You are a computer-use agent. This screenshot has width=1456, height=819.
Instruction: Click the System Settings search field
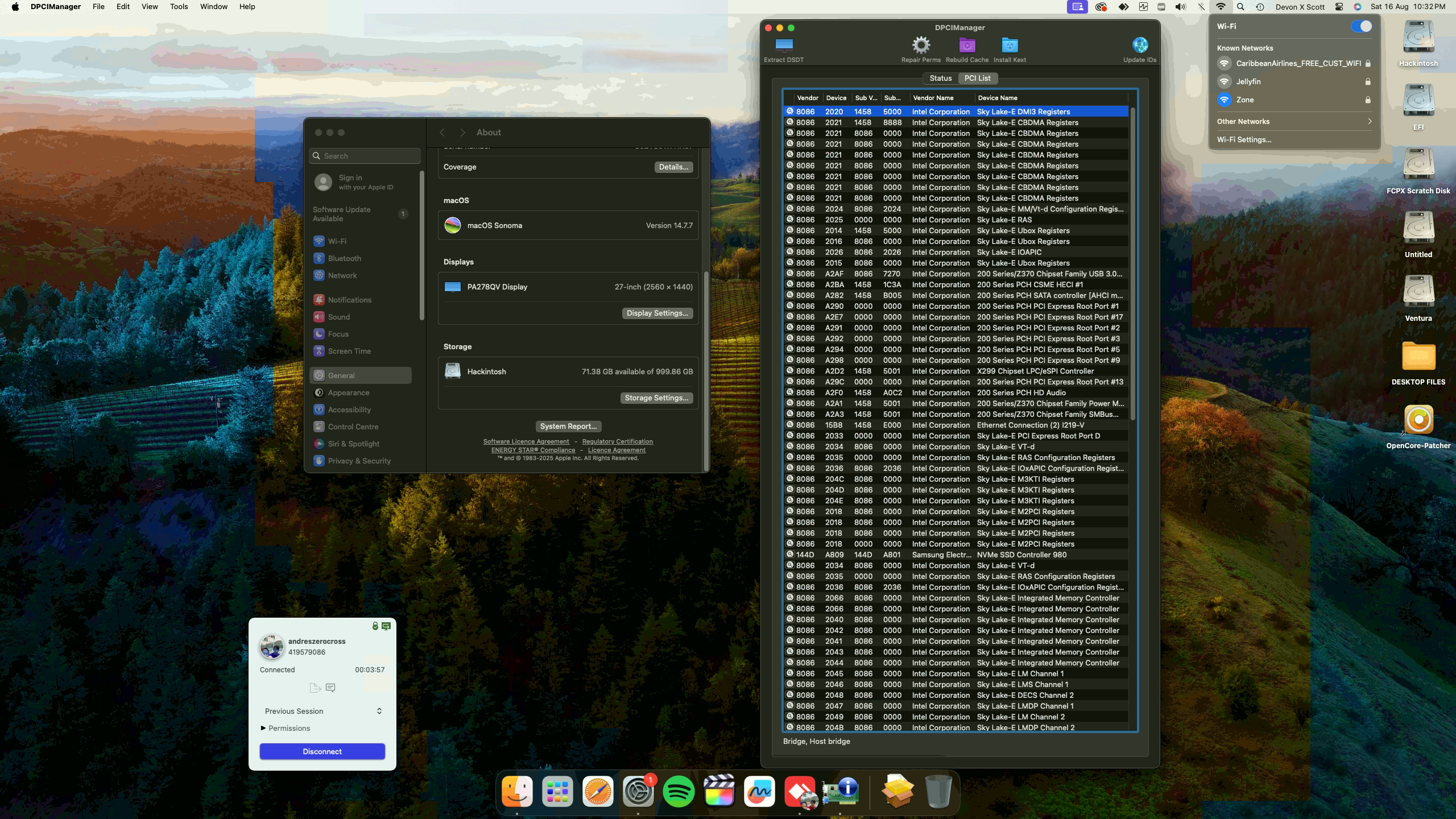pos(365,156)
